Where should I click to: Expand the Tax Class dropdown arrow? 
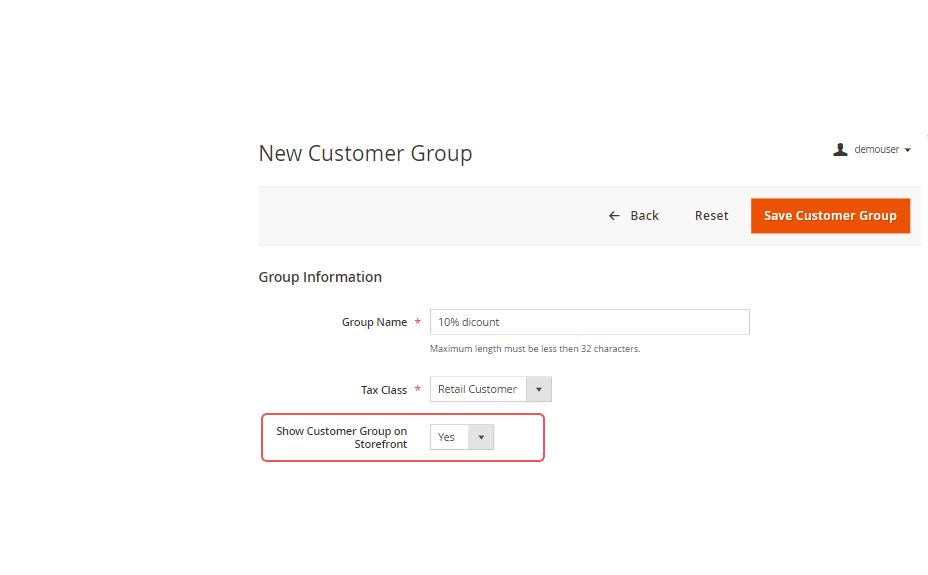click(x=539, y=390)
